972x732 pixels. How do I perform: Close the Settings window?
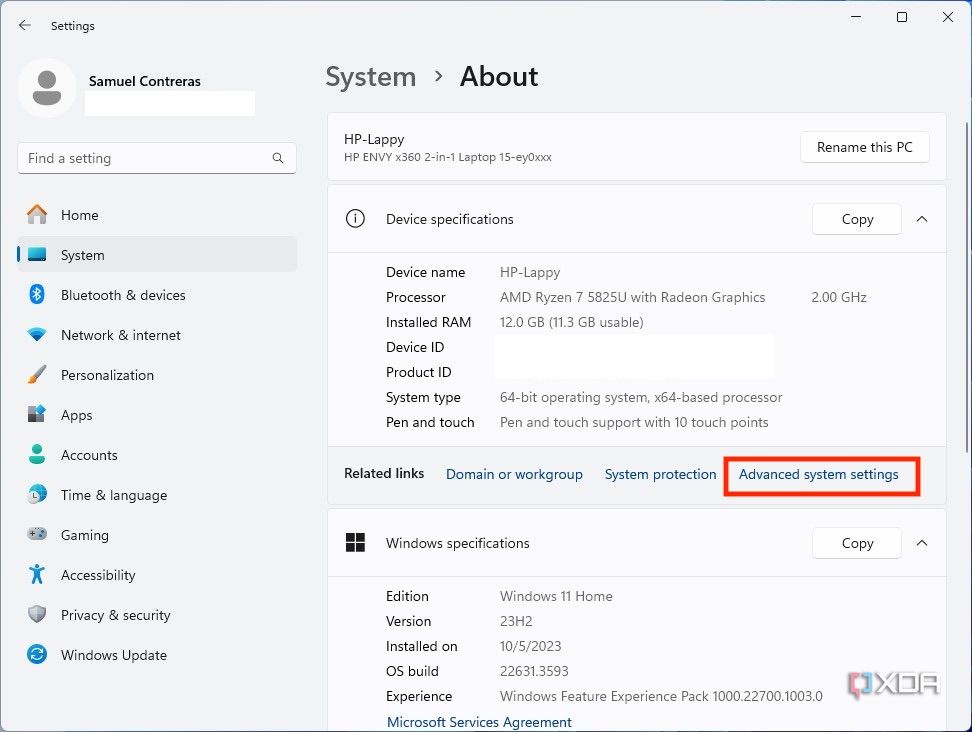click(x=948, y=17)
